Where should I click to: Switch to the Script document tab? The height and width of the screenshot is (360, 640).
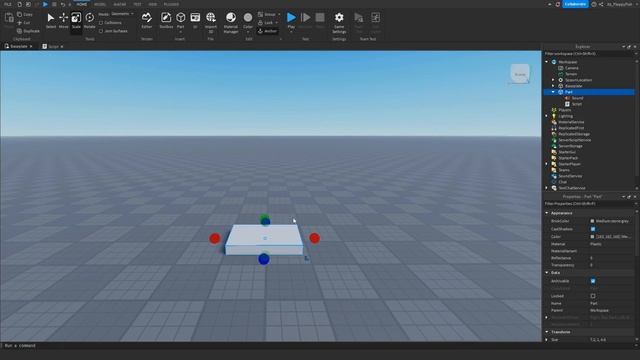pyautogui.click(x=53, y=47)
